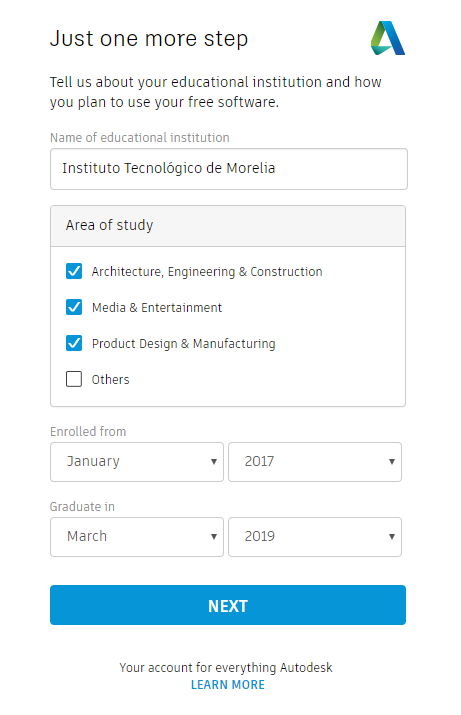Click the NEXT button
Image resolution: width=461 pixels, height=715 pixels.
(x=228, y=605)
